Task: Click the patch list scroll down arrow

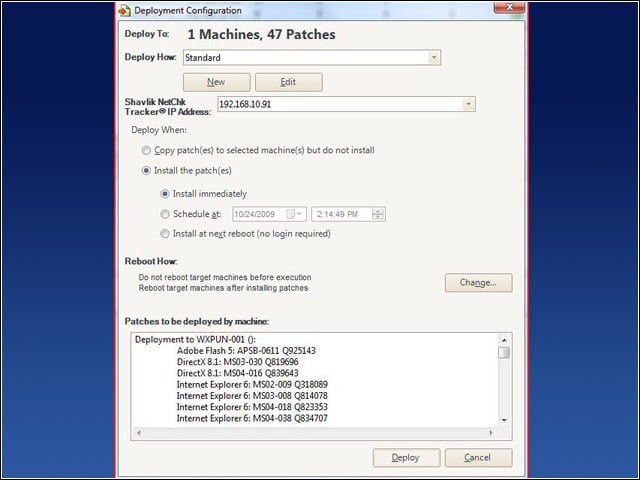Action: (504, 420)
